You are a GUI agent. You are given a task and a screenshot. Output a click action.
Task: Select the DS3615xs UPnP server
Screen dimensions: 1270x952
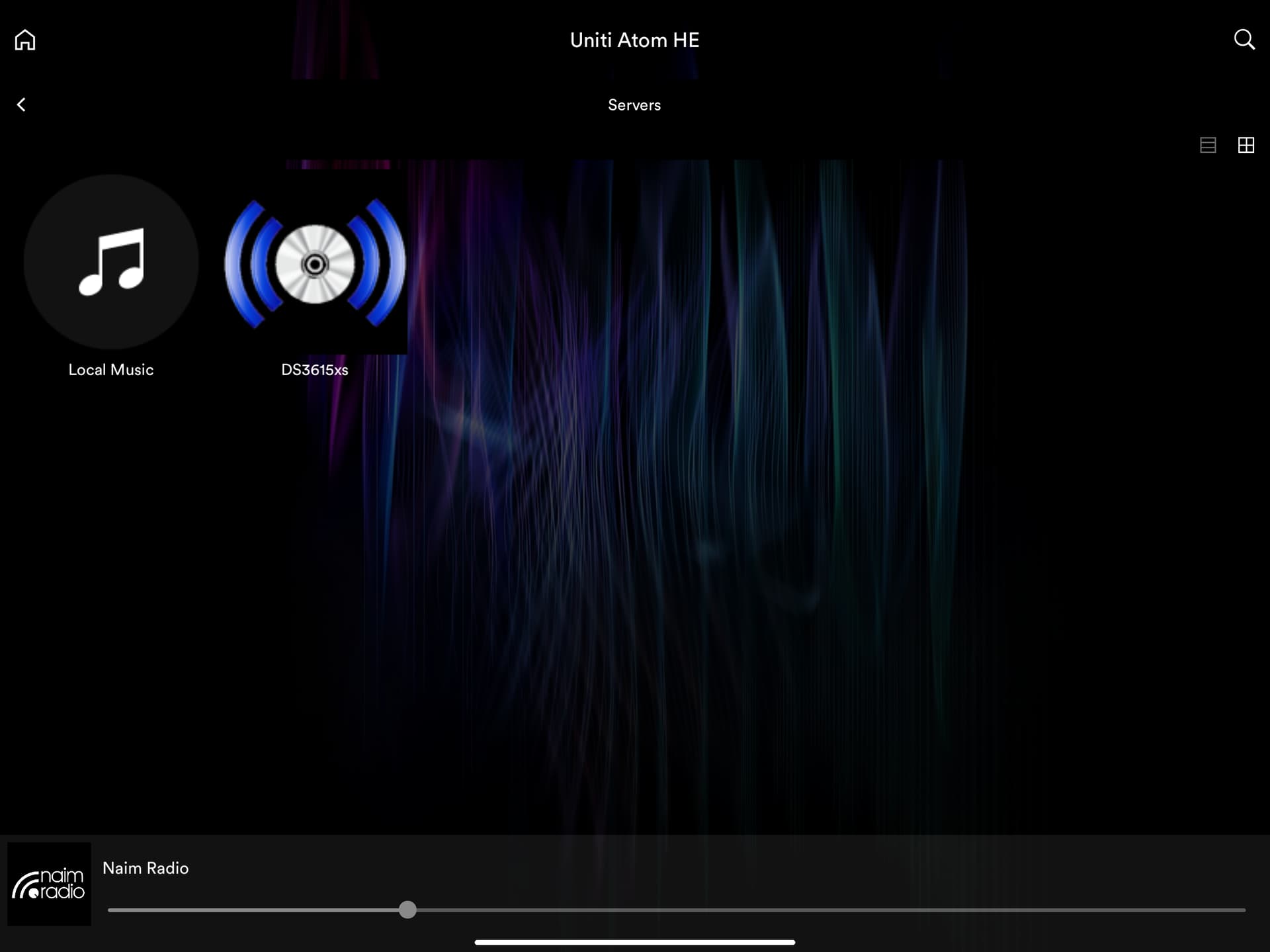pyautogui.click(x=314, y=265)
